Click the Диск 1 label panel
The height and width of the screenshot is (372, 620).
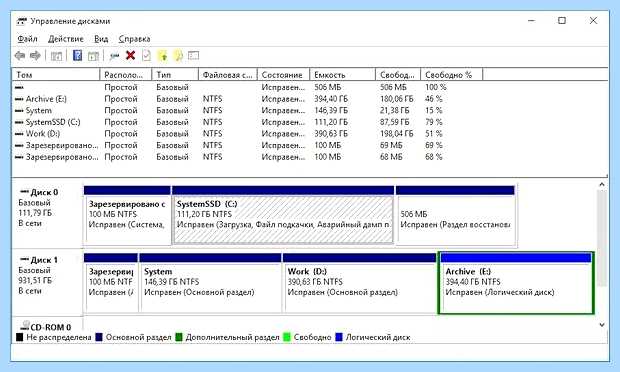47,282
